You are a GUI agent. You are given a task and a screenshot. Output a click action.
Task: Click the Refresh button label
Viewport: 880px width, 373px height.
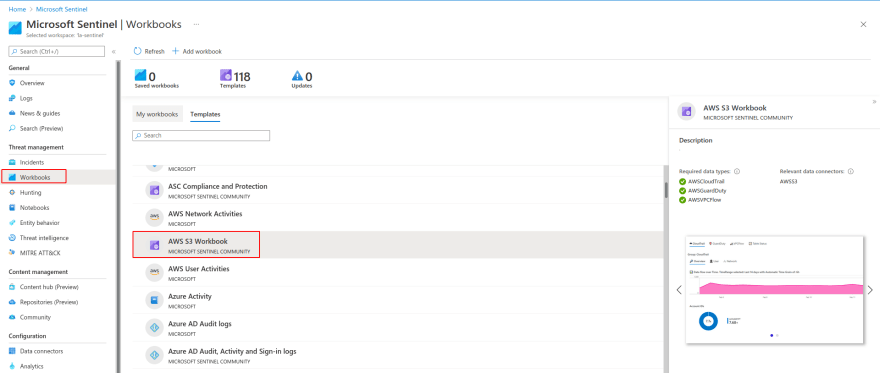tap(154, 52)
